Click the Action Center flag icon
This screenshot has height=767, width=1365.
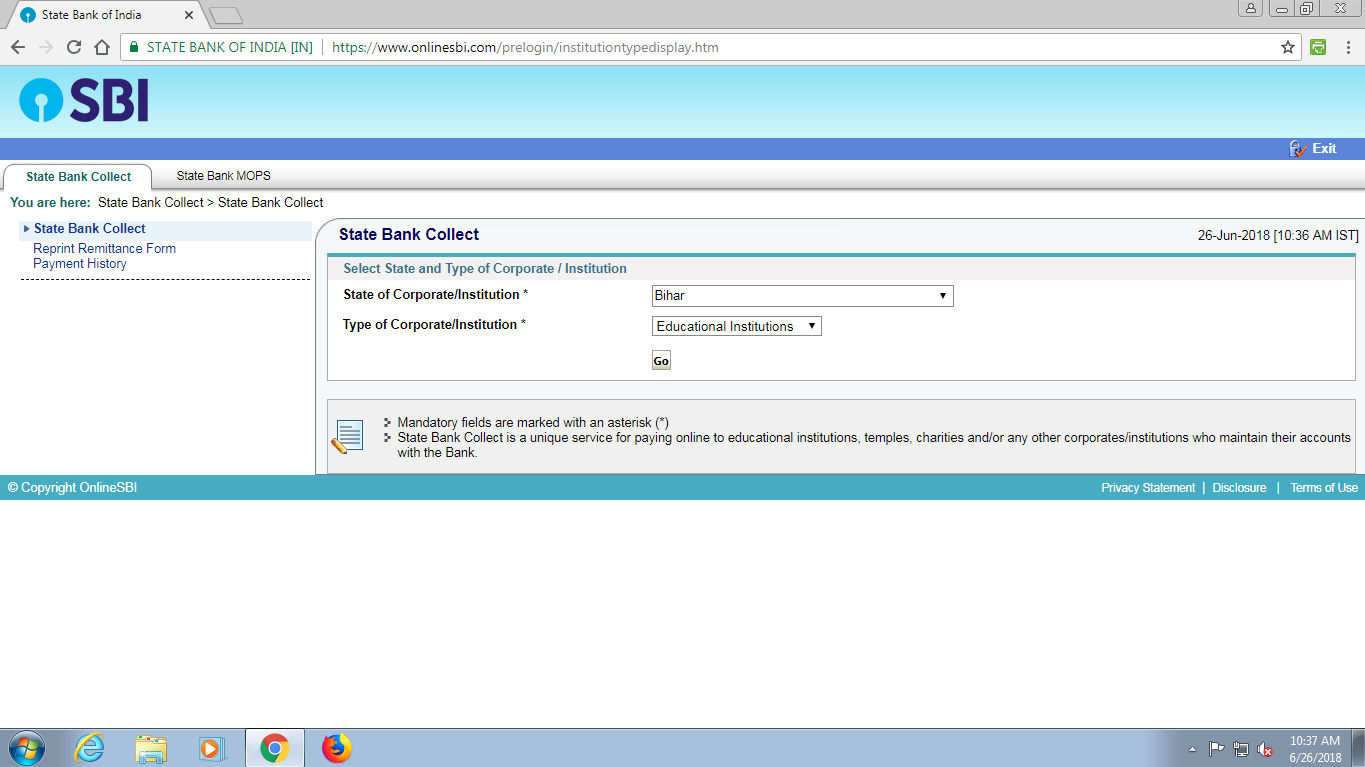coord(1217,749)
